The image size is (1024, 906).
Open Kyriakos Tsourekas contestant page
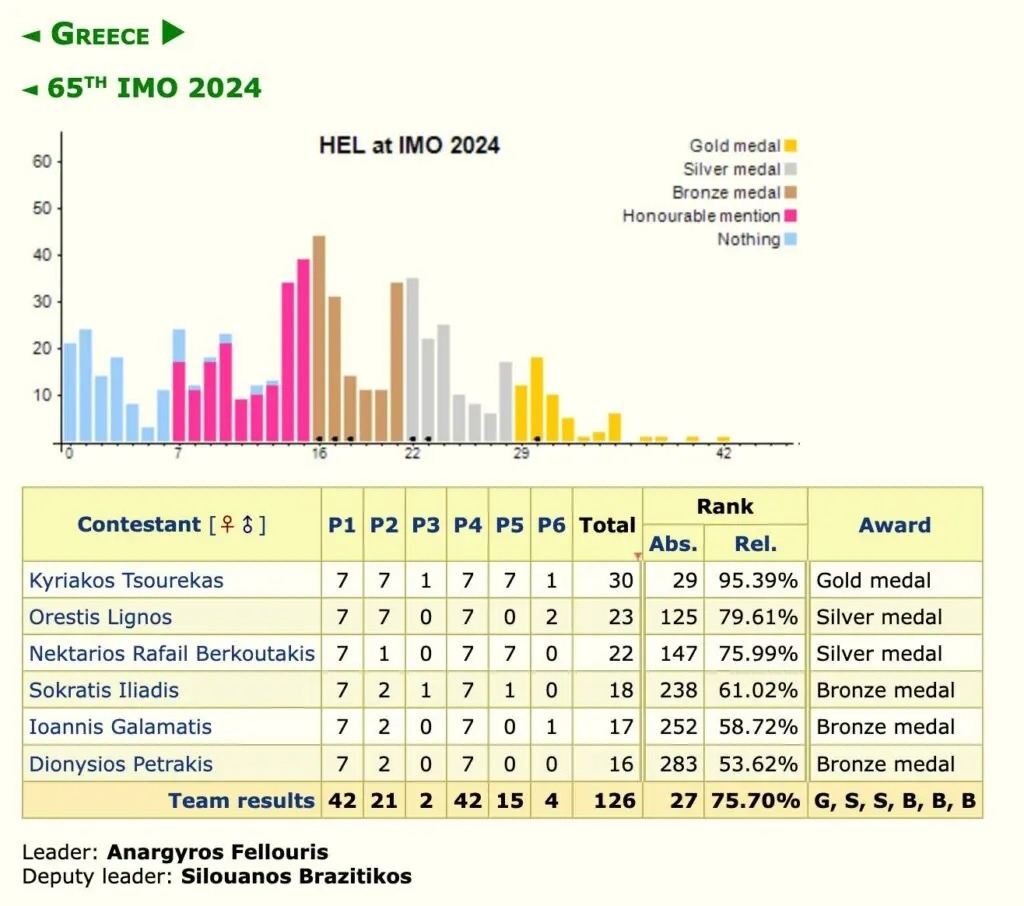[x=126, y=581]
